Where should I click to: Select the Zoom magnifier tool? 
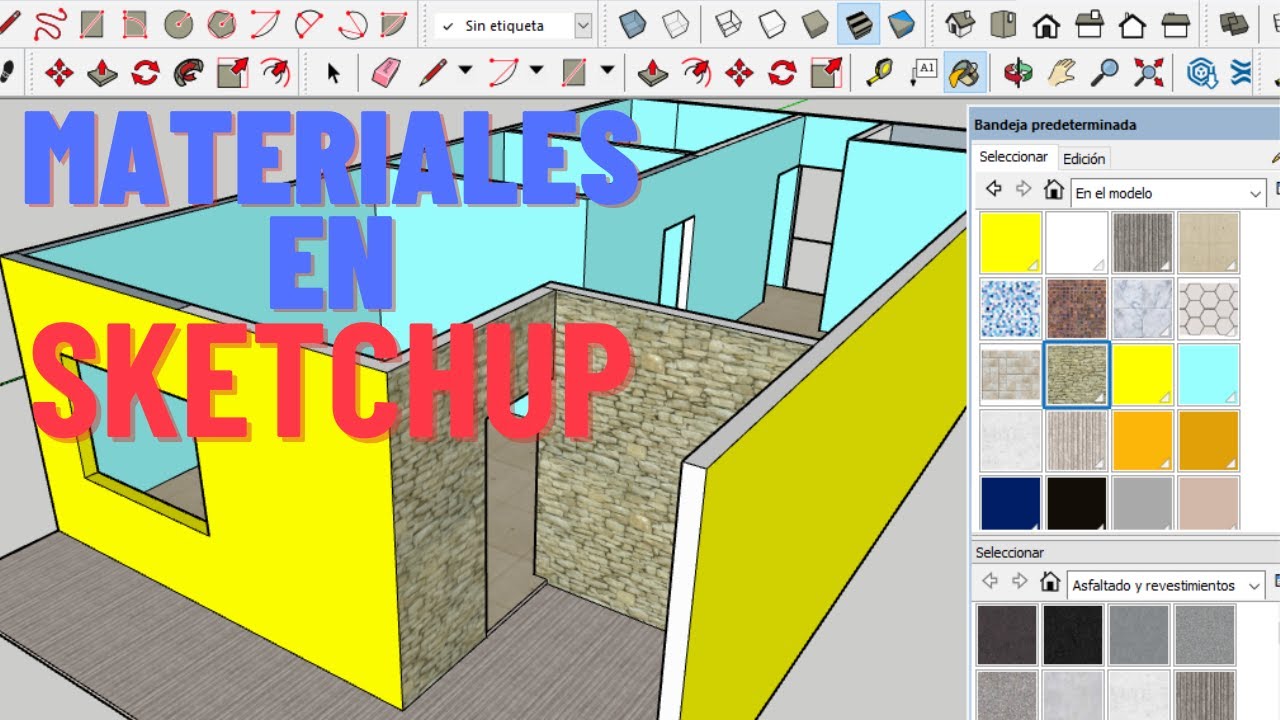pyautogui.click(x=1104, y=72)
